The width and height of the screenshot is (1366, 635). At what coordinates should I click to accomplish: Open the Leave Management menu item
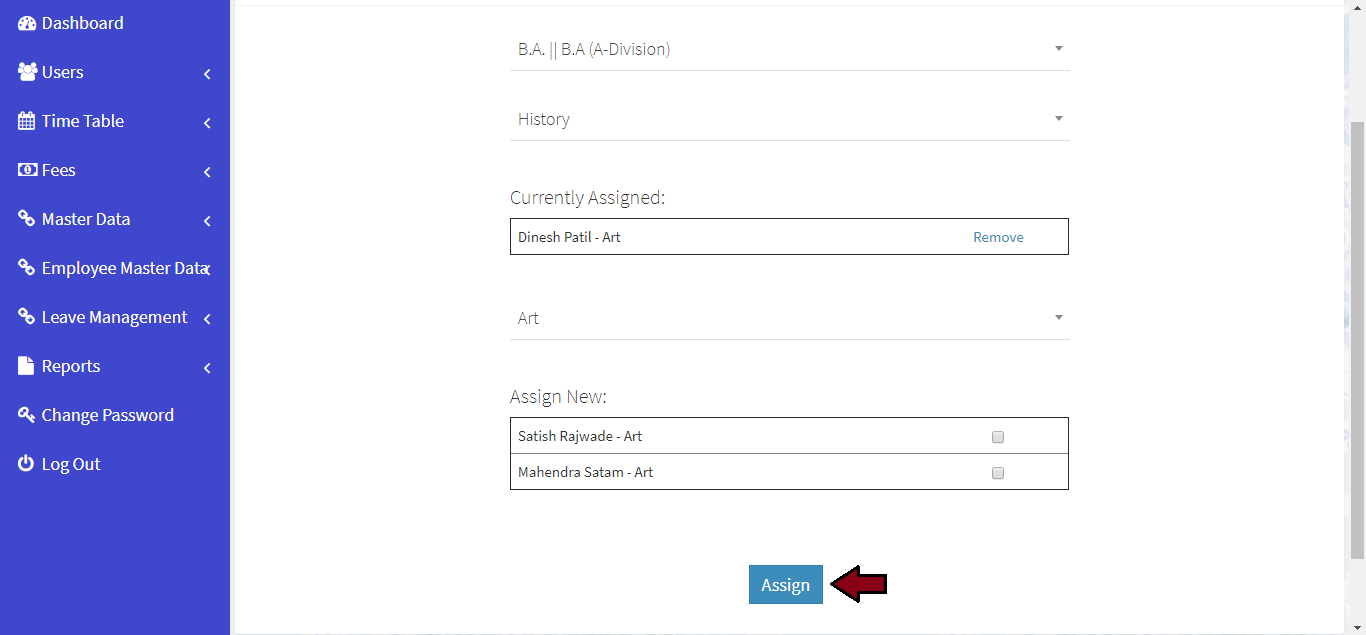pos(114,317)
